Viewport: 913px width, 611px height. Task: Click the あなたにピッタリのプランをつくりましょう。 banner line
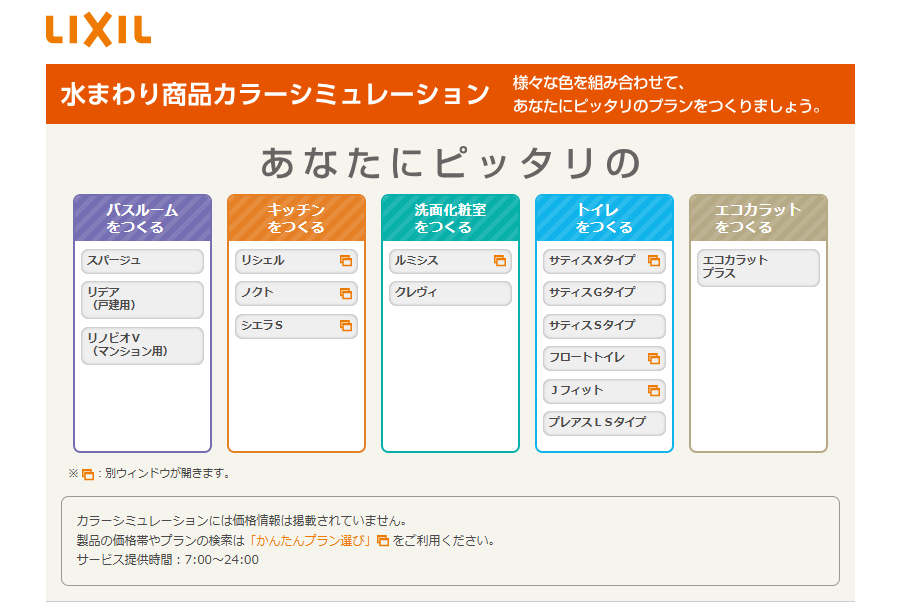tap(668, 106)
